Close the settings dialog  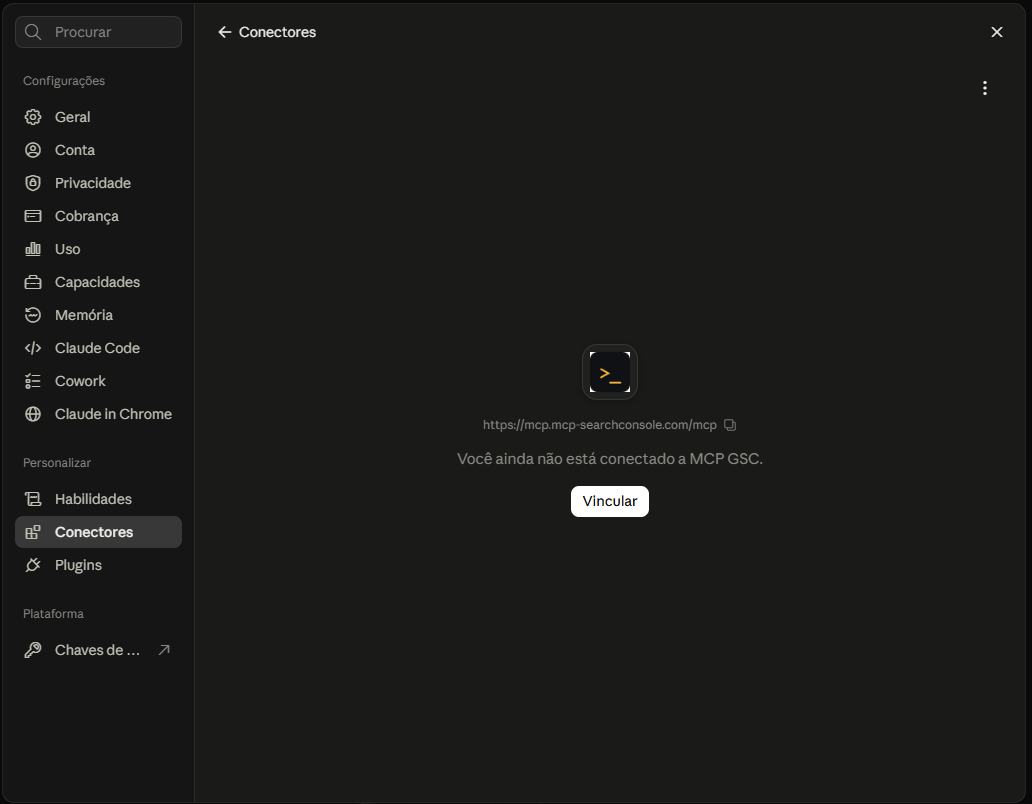pyautogui.click(x=996, y=32)
